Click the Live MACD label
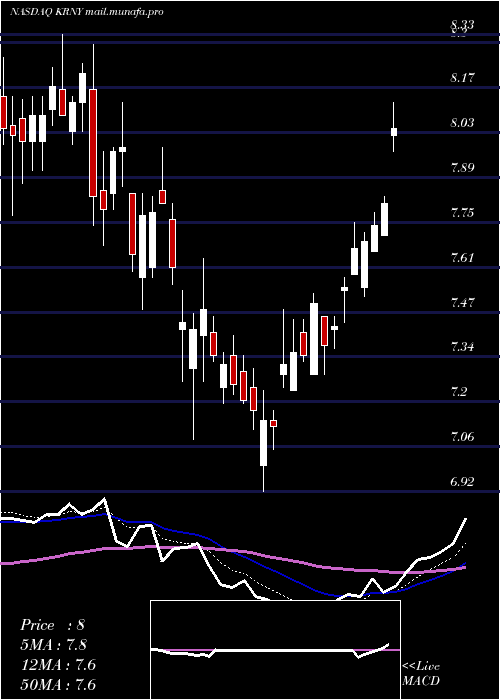500x700 pixels. click(x=421, y=674)
